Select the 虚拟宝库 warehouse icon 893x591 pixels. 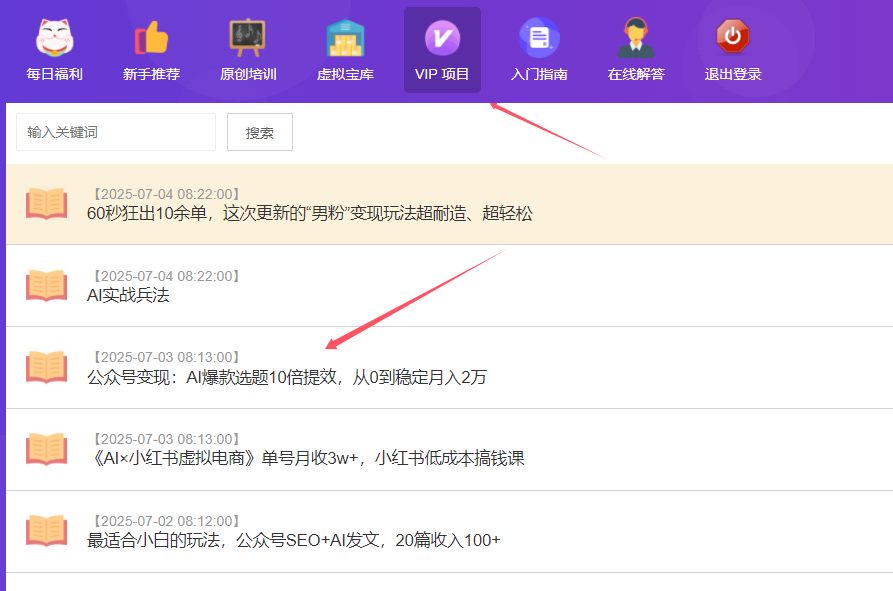point(345,38)
